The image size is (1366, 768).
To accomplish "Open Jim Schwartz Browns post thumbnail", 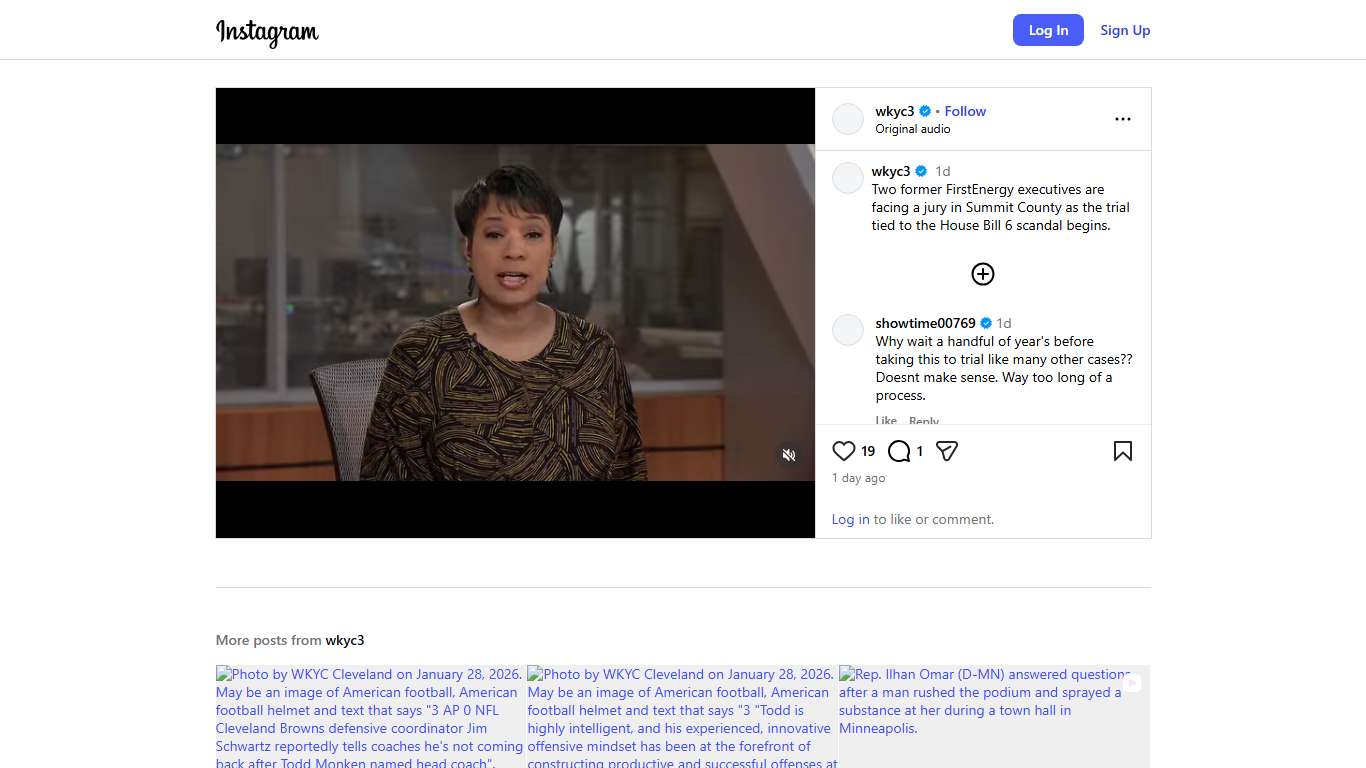I will click(371, 717).
